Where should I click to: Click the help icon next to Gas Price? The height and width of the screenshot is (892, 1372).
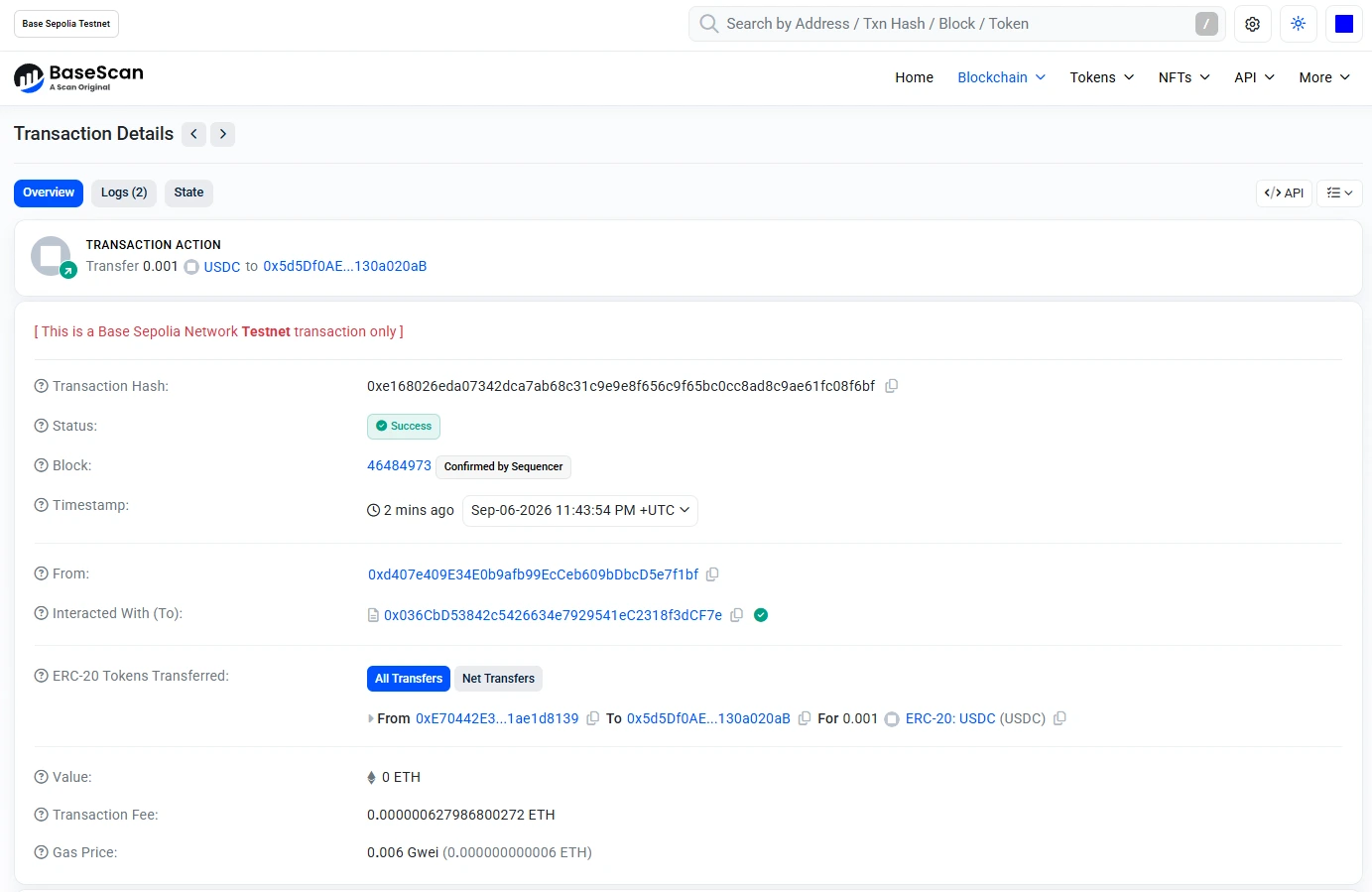41,852
